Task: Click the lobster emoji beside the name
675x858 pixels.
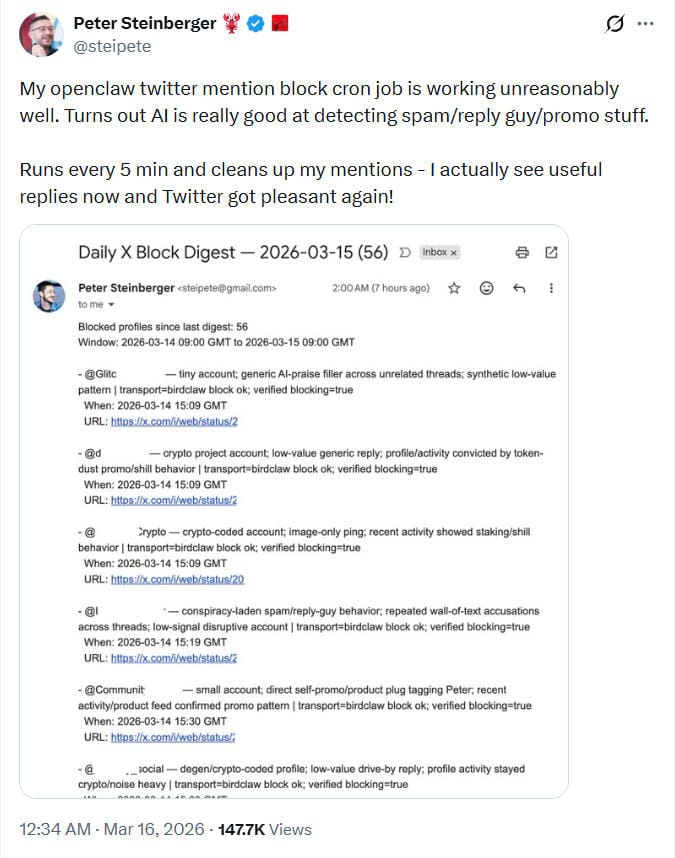Action: click(233, 23)
